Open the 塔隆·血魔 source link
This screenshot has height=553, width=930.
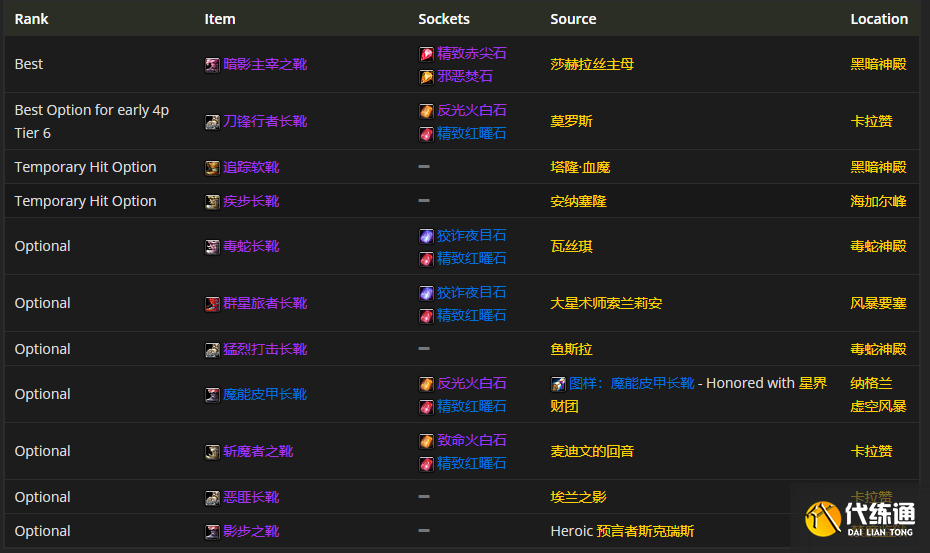580,167
